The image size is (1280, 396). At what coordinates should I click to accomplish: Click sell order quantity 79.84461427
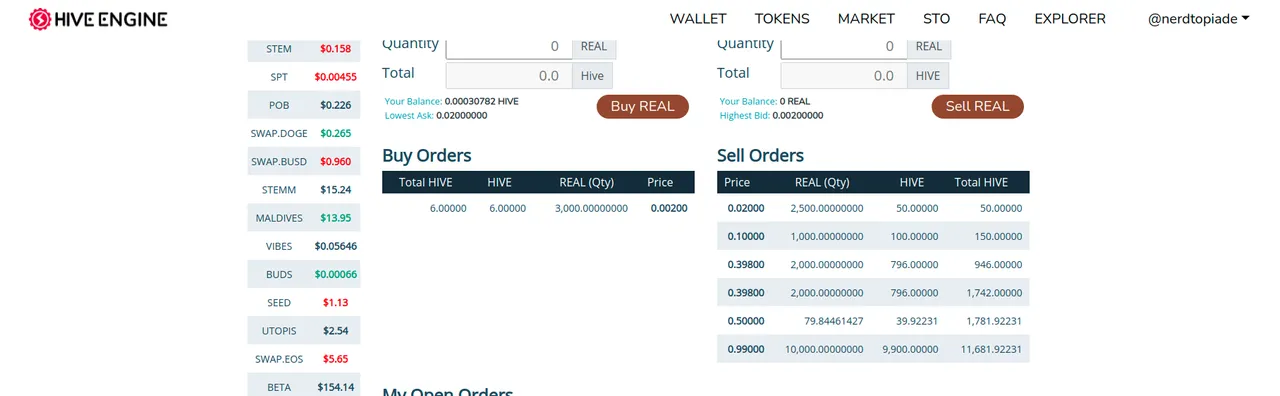pos(833,321)
